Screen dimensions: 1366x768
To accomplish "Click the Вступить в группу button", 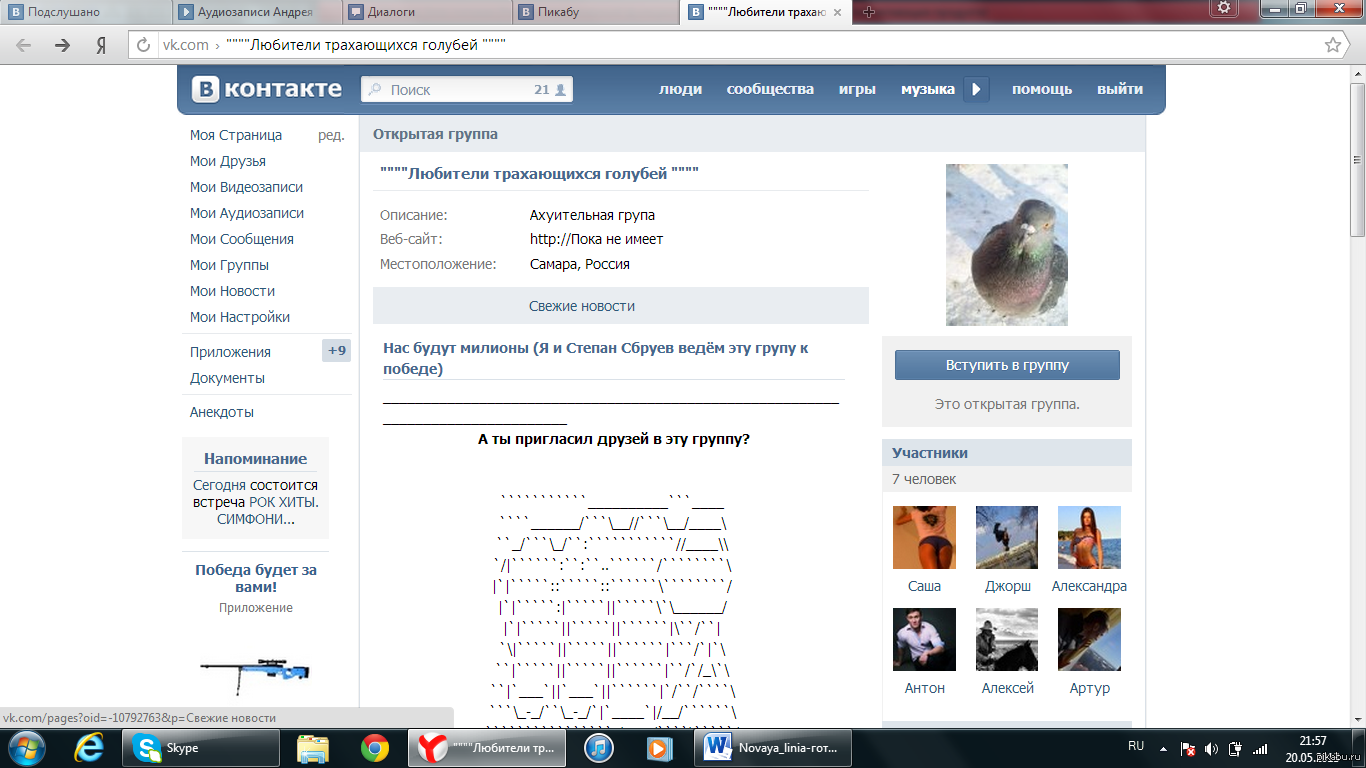I will point(1007,365).
